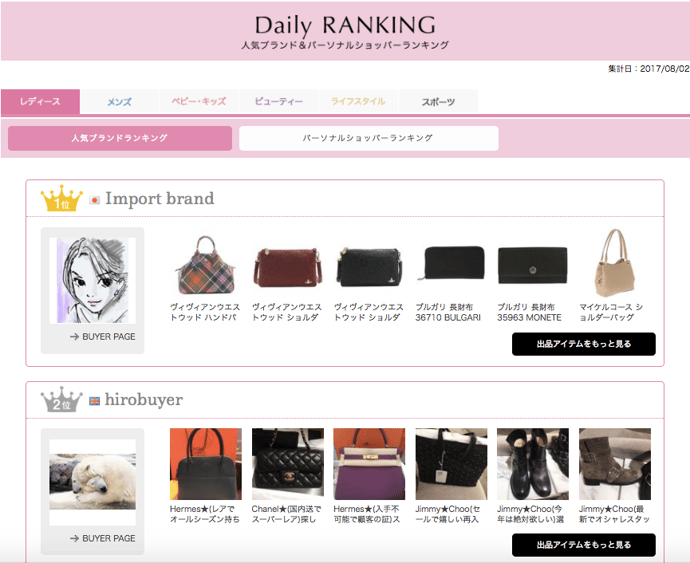Click the silver 2位 crown icon
Screen dimensions: 690x563
pyautogui.click(x=61, y=400)
